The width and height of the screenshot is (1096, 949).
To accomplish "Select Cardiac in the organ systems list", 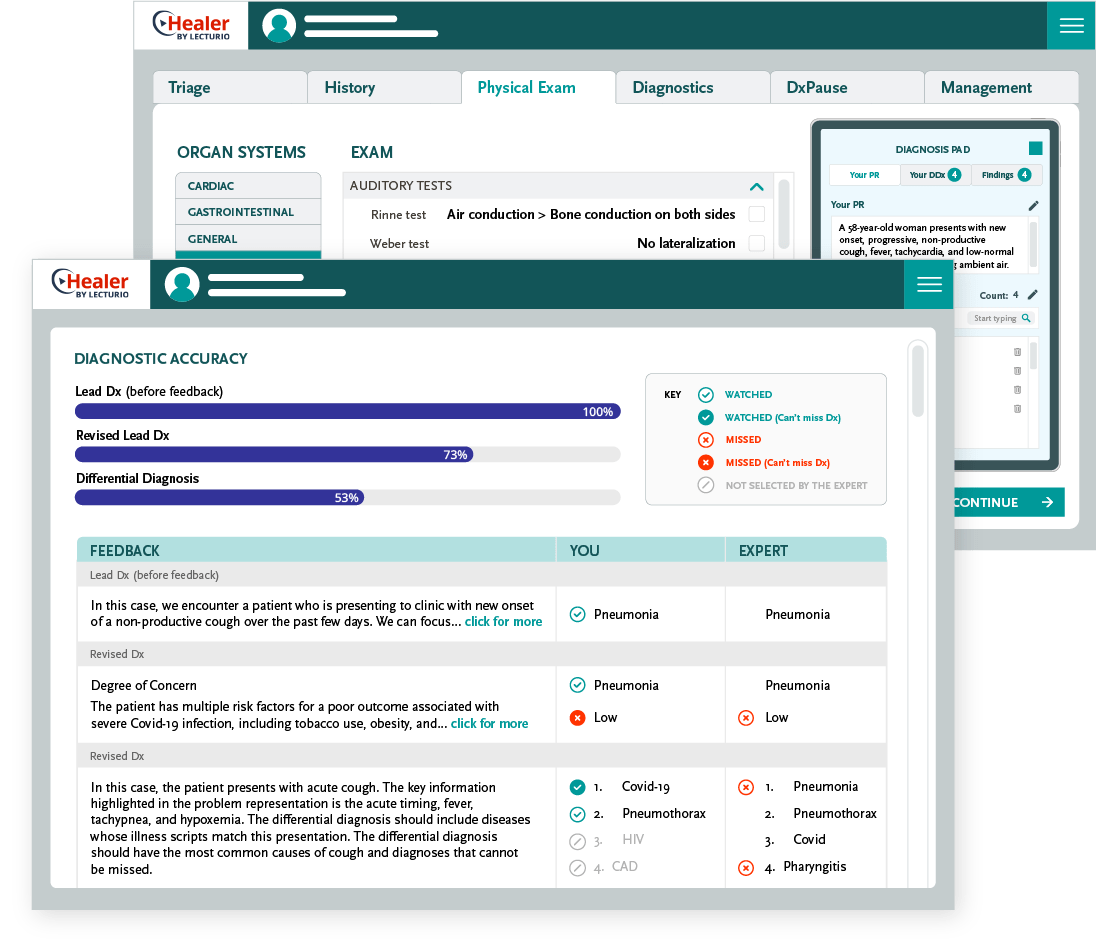I will [x=248, y=186].
